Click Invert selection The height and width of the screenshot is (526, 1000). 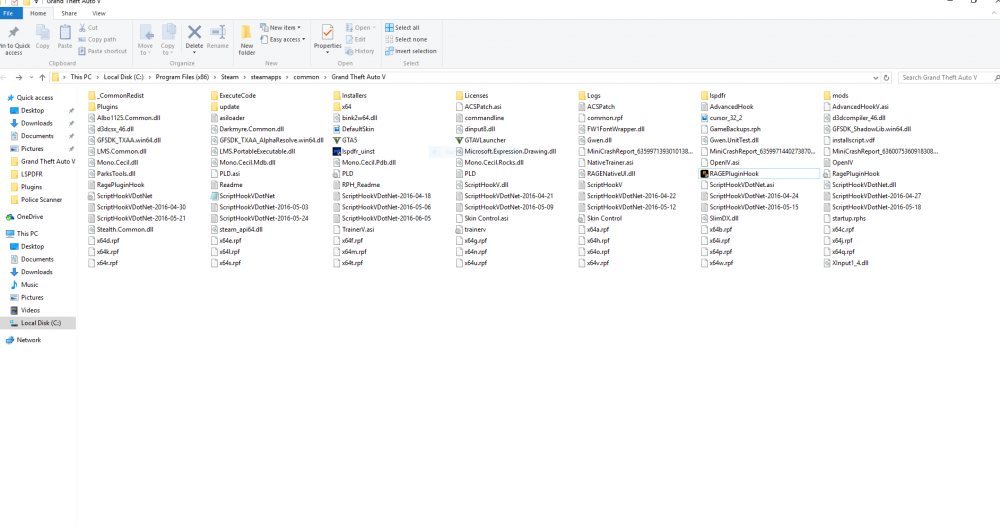(x=411, y=51)
